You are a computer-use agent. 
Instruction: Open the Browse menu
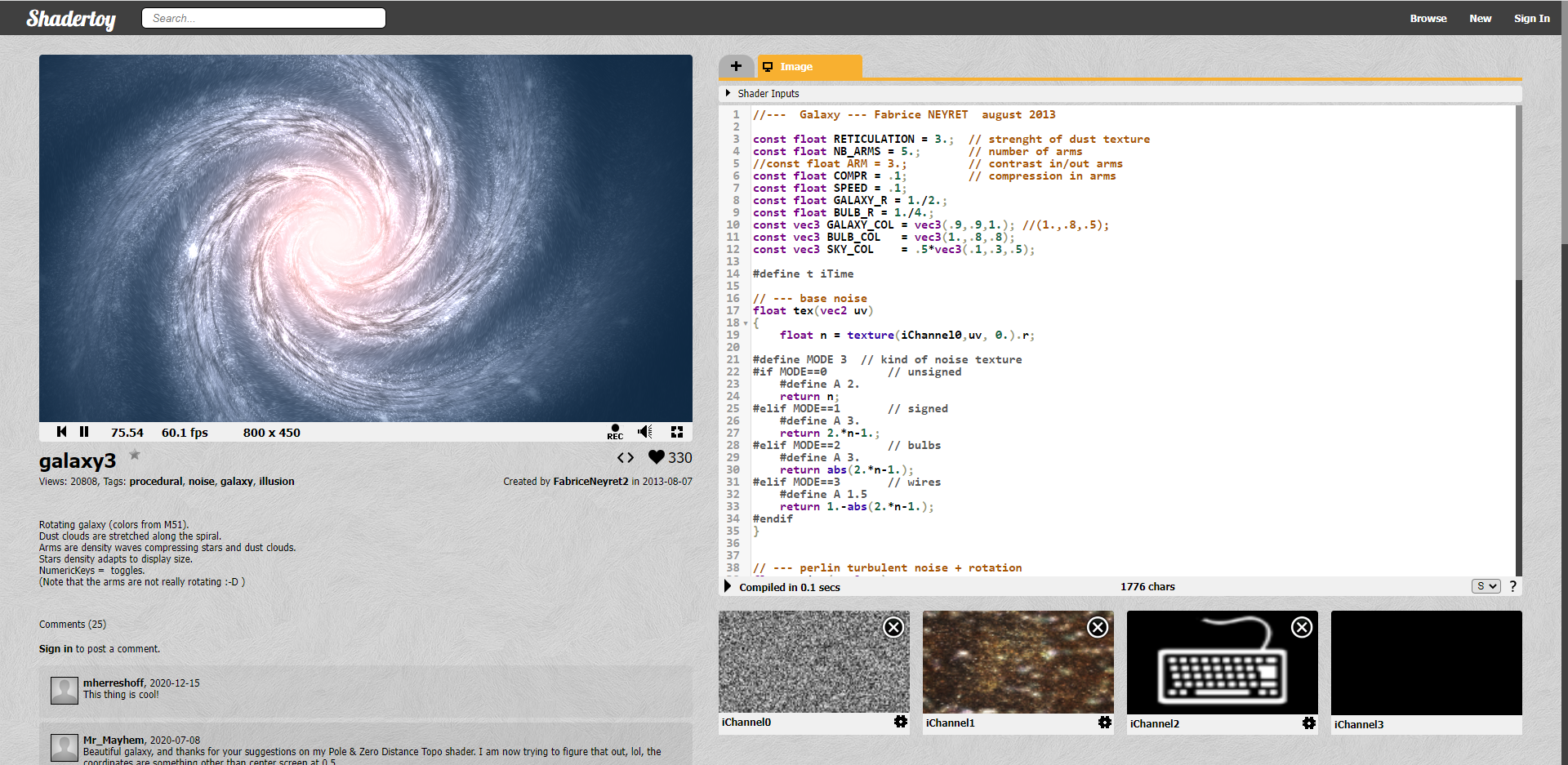point(1428,18)
